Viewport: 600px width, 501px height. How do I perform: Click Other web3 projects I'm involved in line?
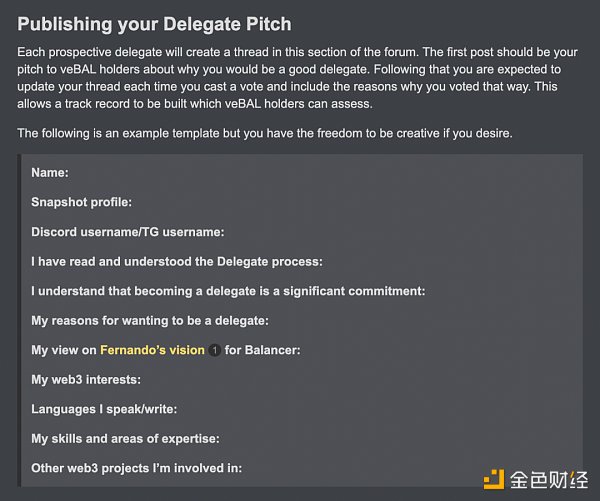pos(137,468)
